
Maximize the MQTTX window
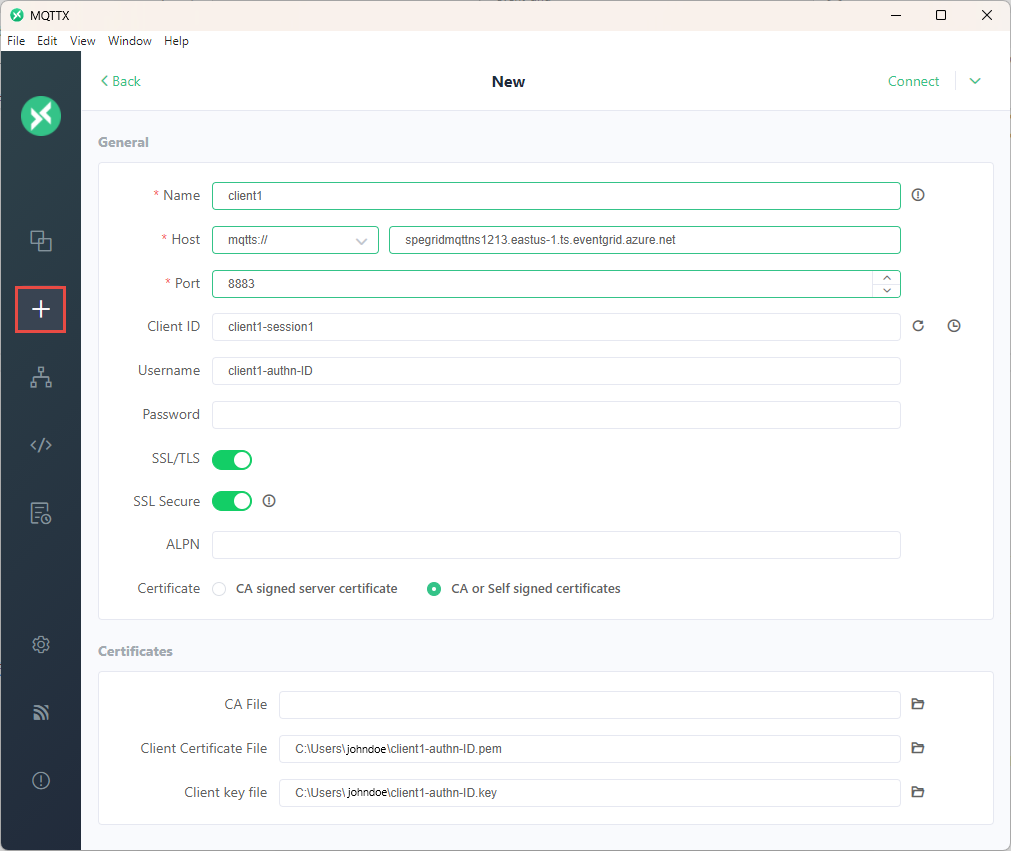[941, 15]
